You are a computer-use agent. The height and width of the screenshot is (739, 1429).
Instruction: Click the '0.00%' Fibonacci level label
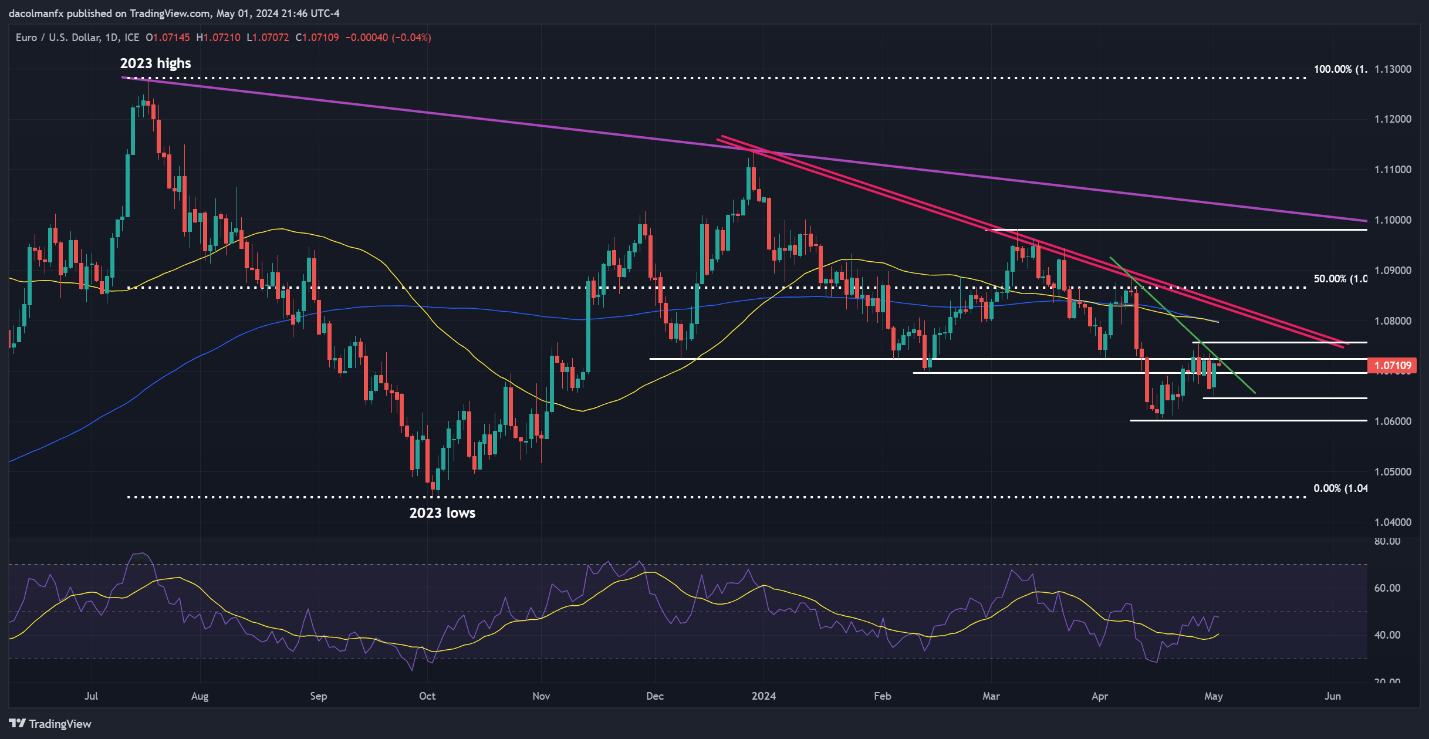click(1339, 489)
